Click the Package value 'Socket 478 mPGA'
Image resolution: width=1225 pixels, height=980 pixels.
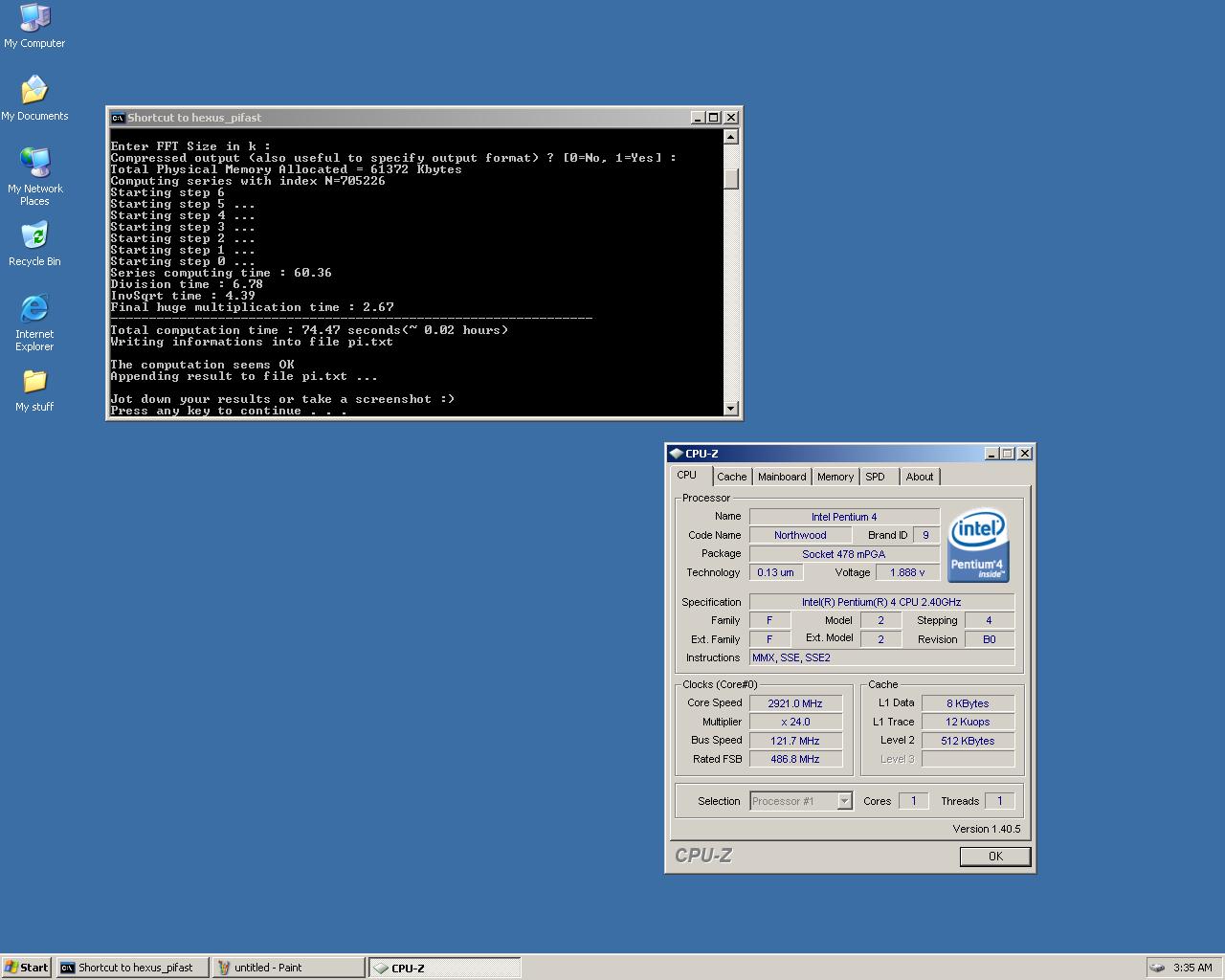point(844,554)
